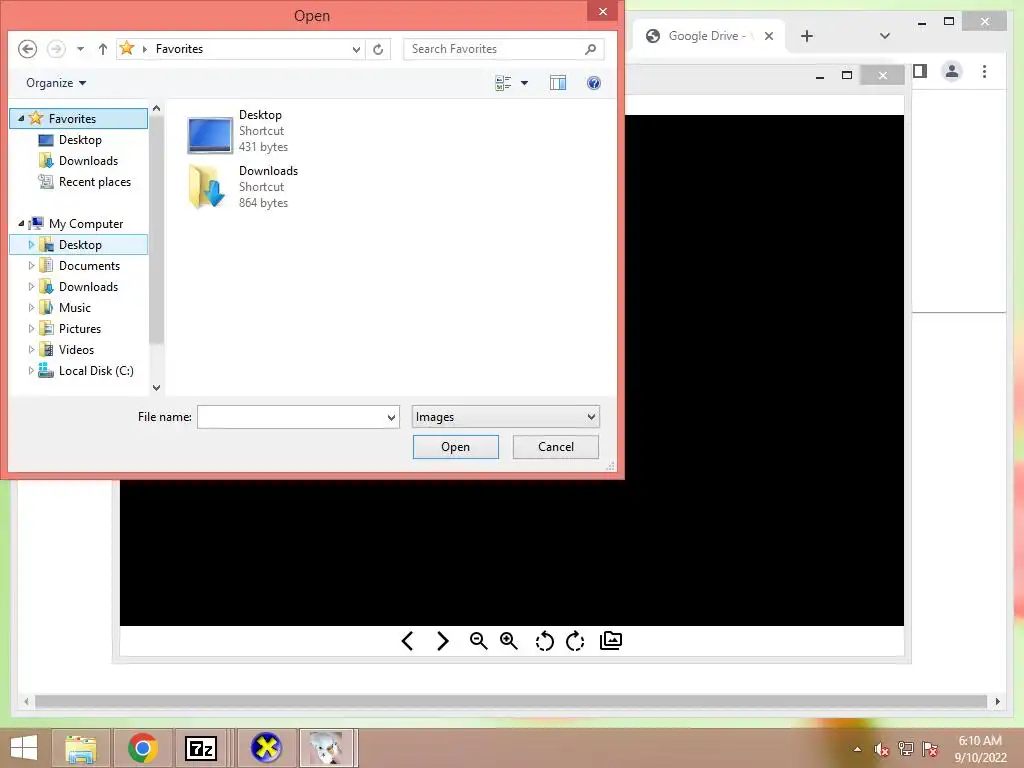Screen dimensions: 1024x768
Task: Show next image in viewer
Action: click(443, 641)
